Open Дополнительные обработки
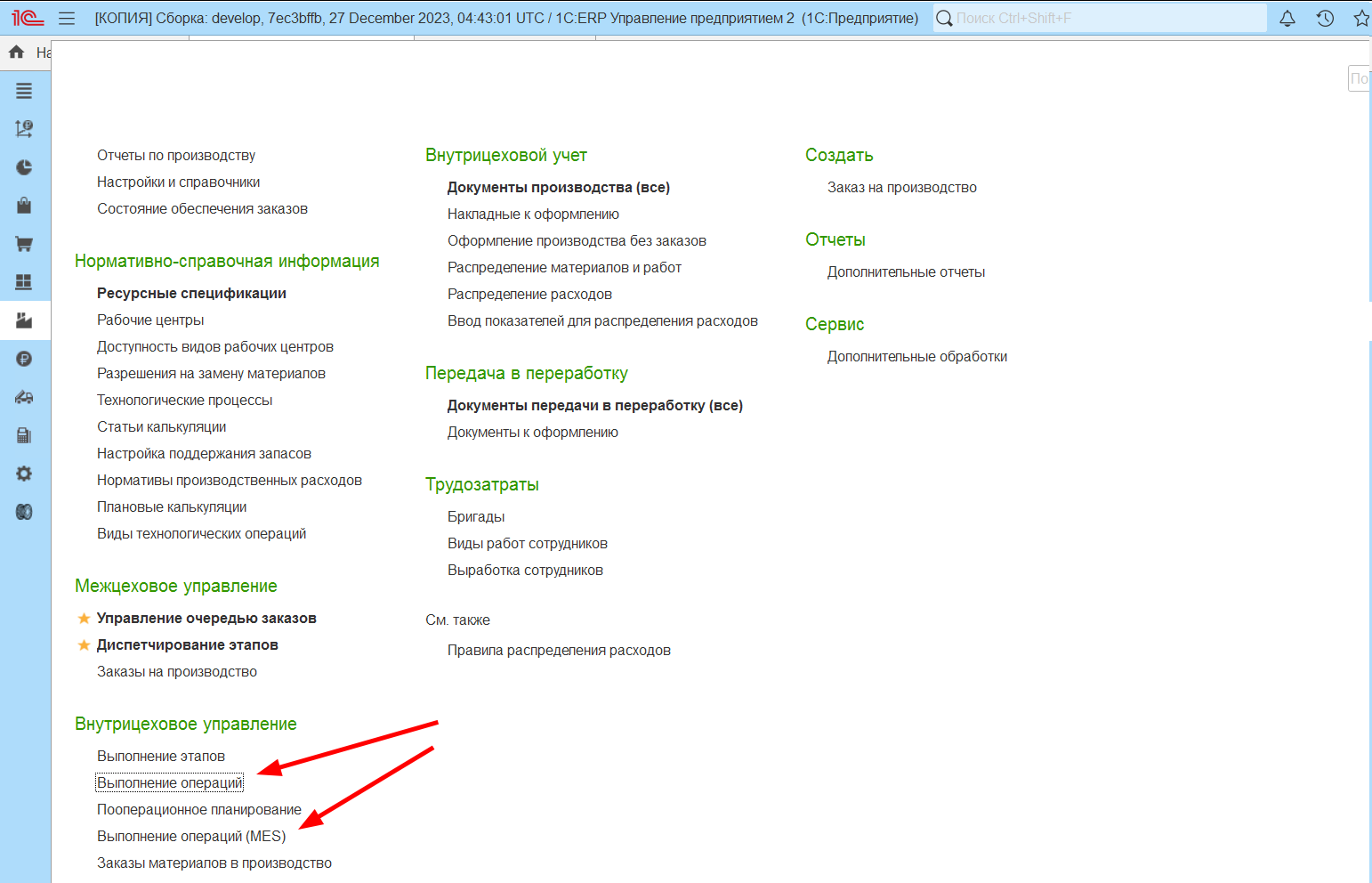 (917, 356)
